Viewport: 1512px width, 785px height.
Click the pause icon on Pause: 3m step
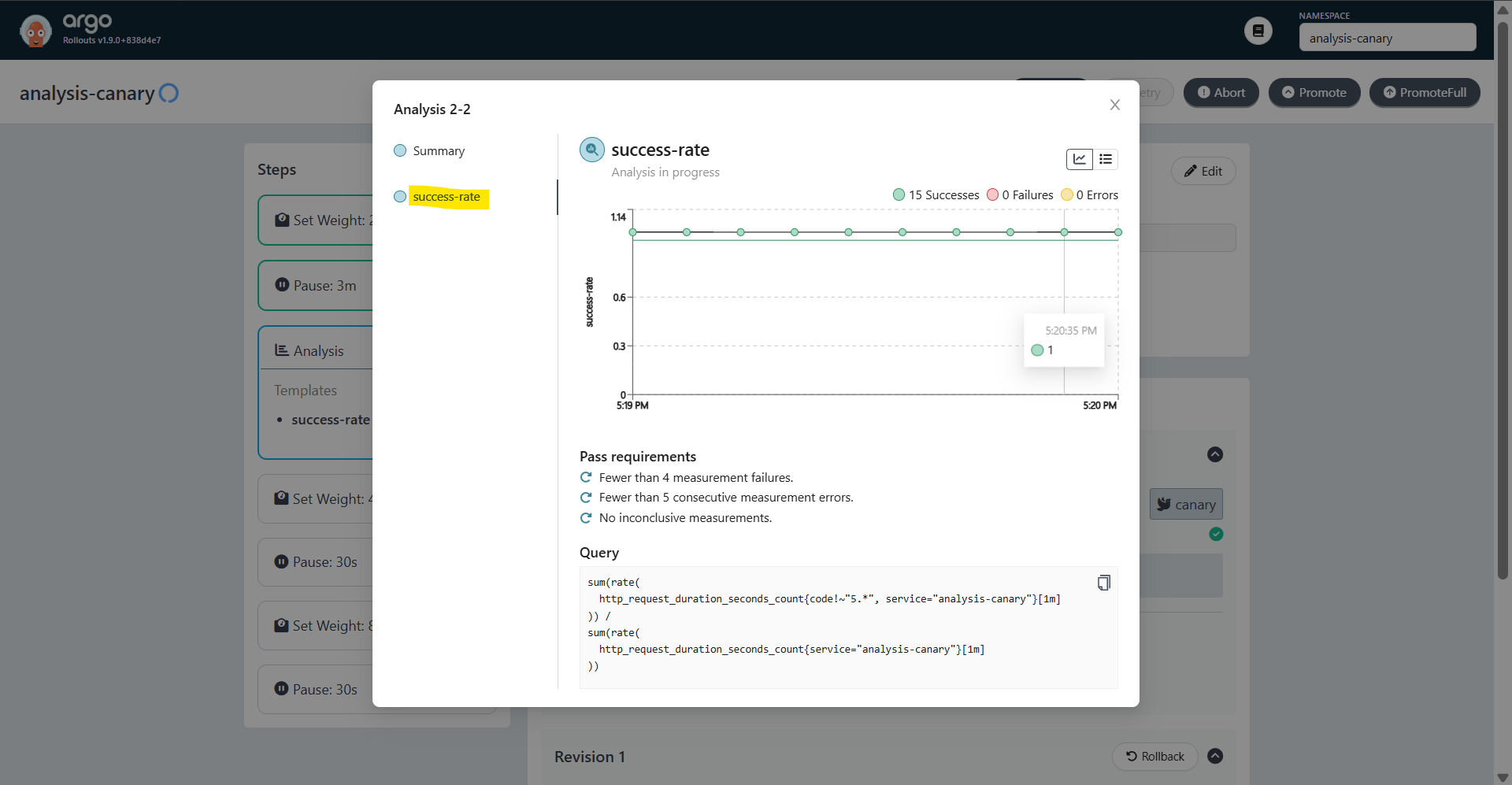coord(282,285)
